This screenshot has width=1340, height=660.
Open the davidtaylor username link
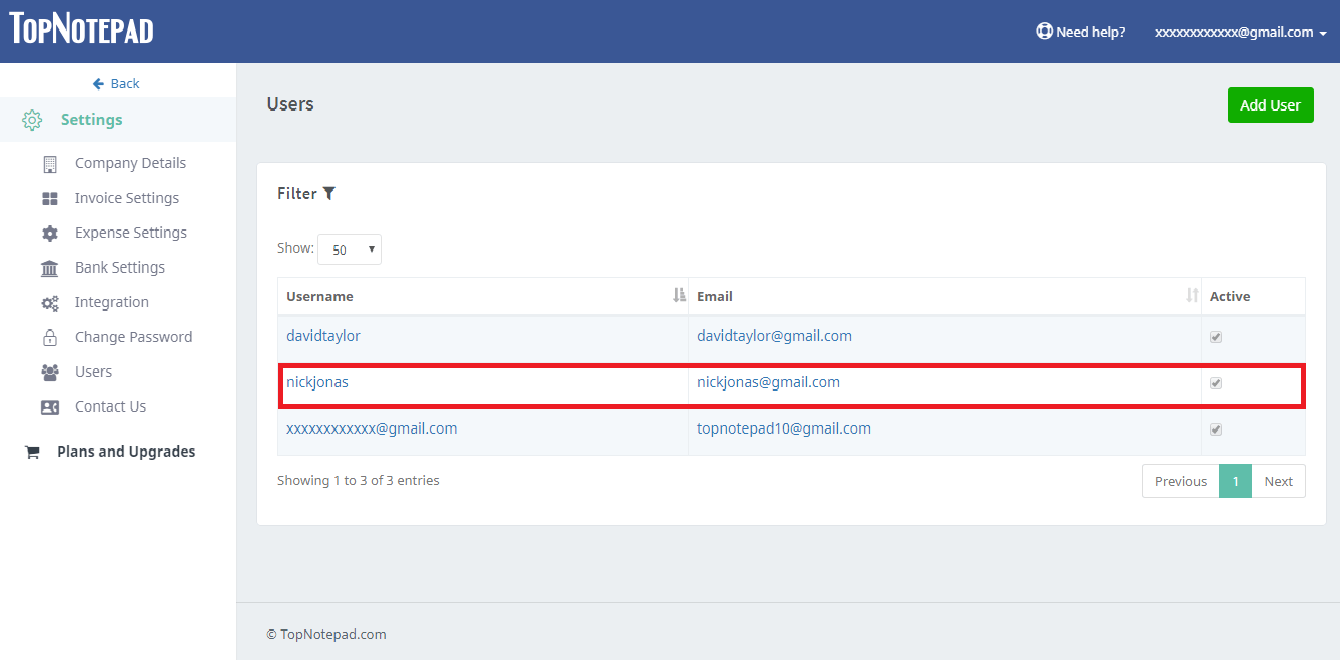coord(323,336)
